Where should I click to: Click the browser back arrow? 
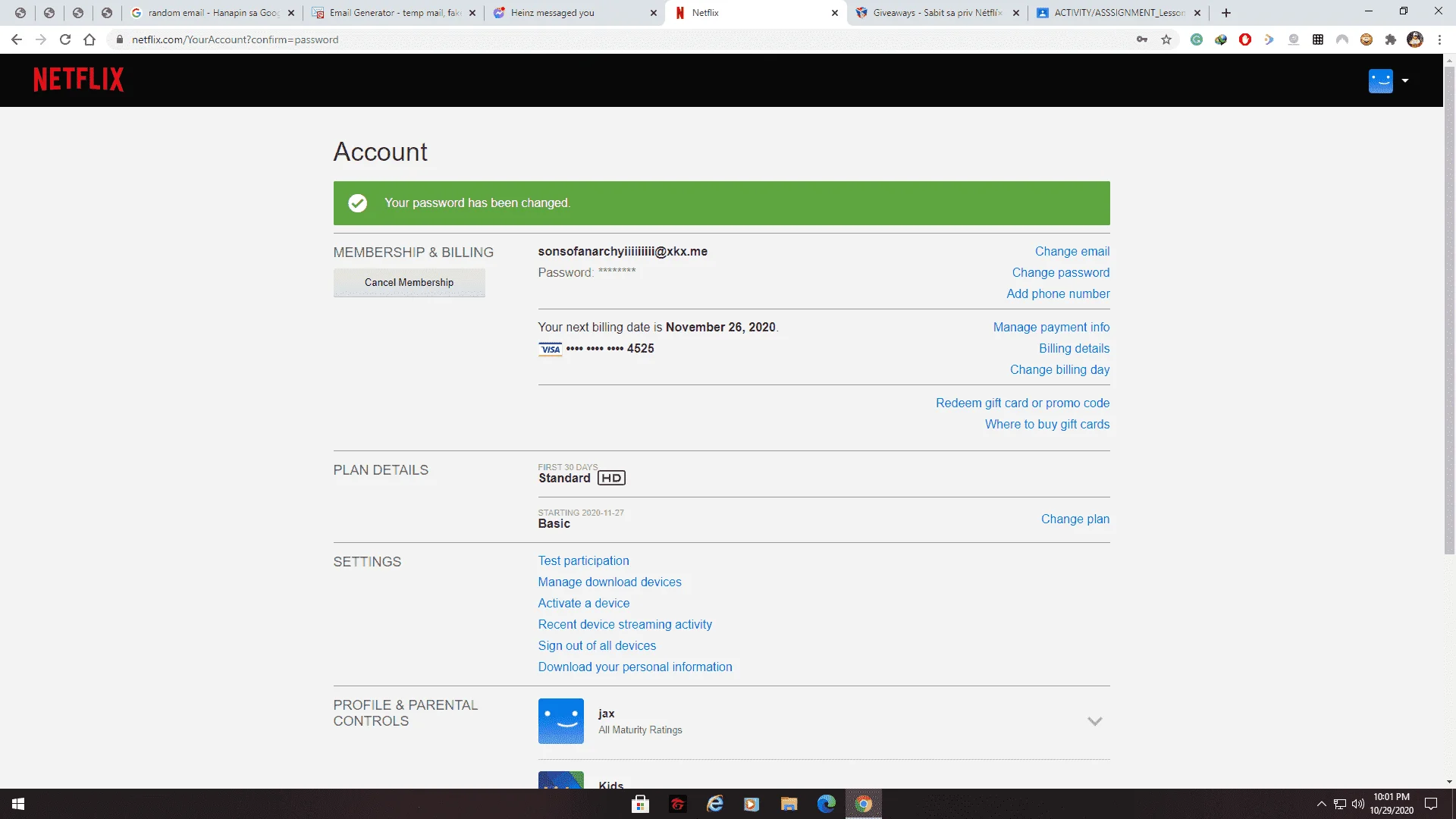[17, 39]
